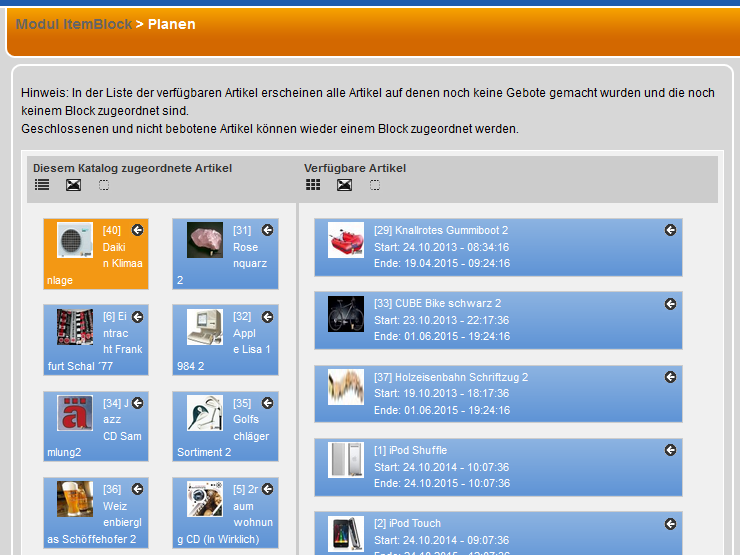
Task: Click 'Verfügbare Artikel' heading
Action: click(355, 168)
